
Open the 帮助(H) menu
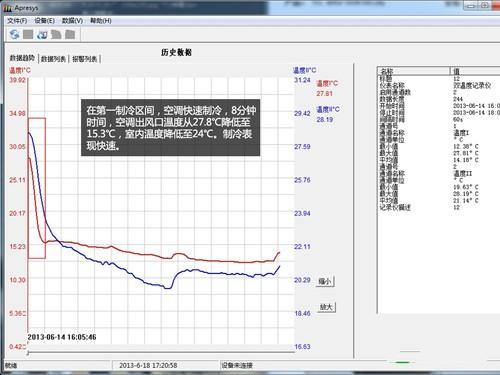tap(101, 21)
